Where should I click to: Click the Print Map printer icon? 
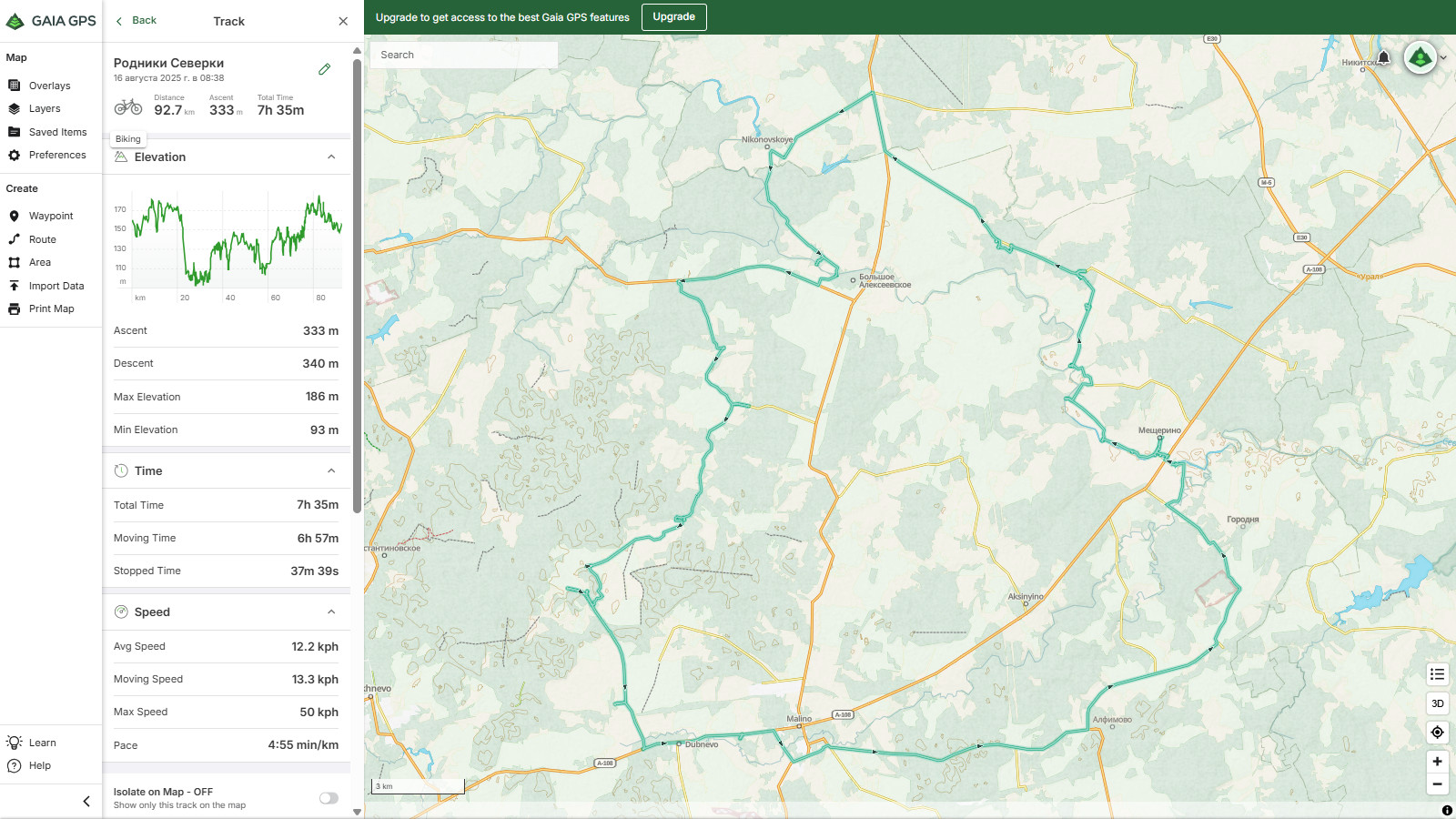(15, 308)
